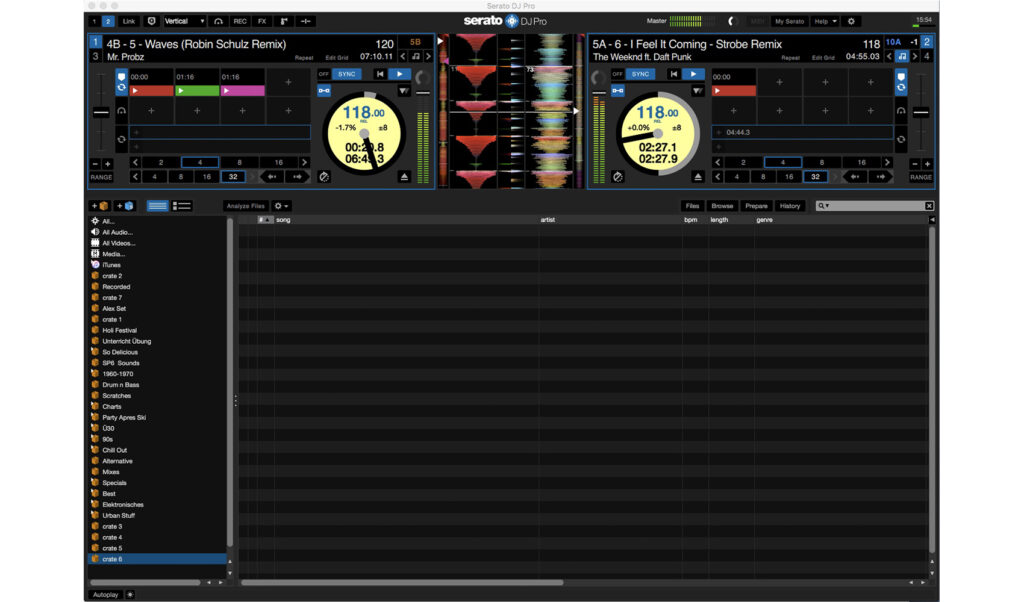Switch to the 2-deck layout
The width and height of the screenshot is (1024, 602).
click(x=108, y=22)
